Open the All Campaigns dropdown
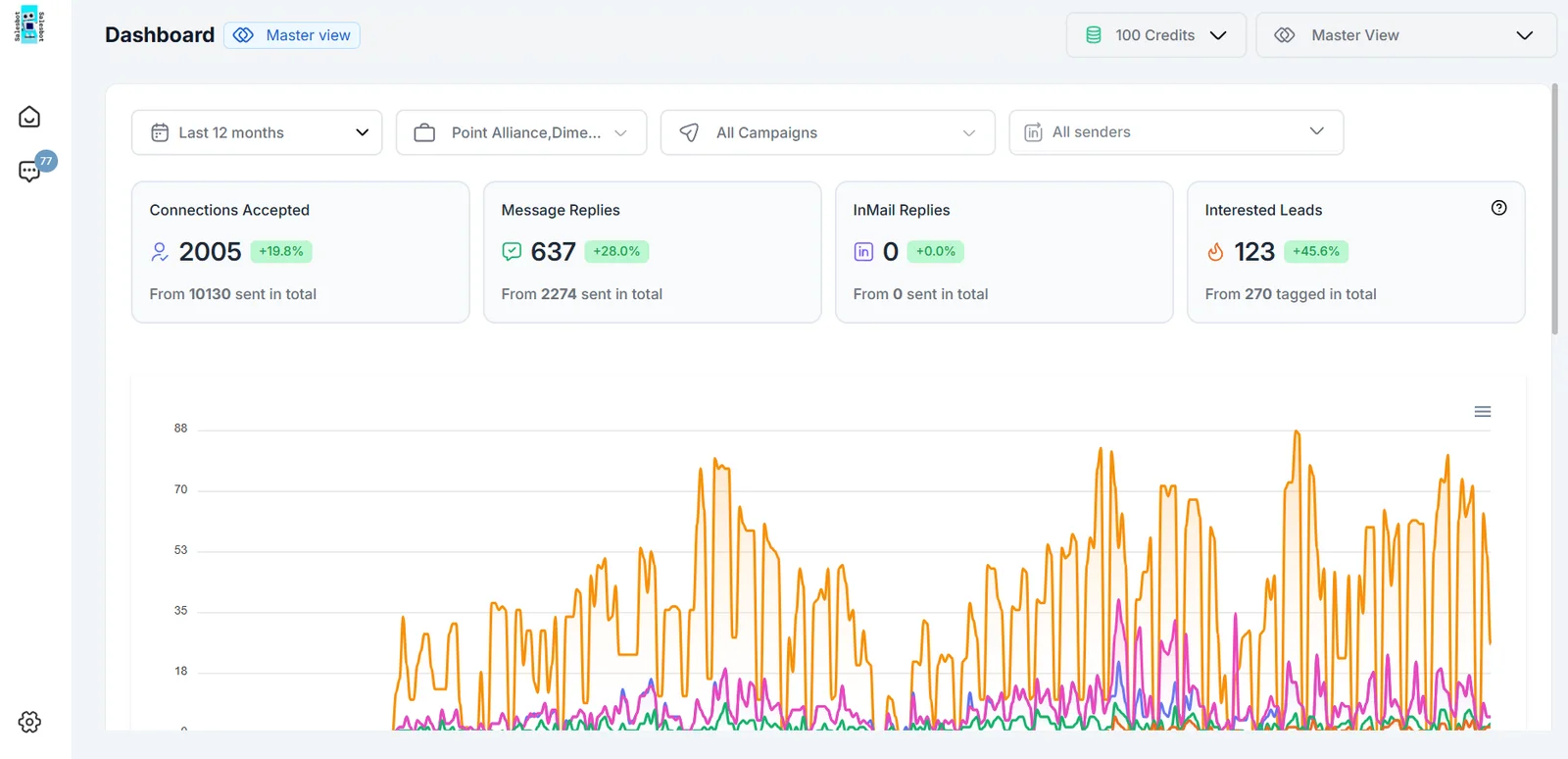1568x759 pixels. tap(828, 132)
